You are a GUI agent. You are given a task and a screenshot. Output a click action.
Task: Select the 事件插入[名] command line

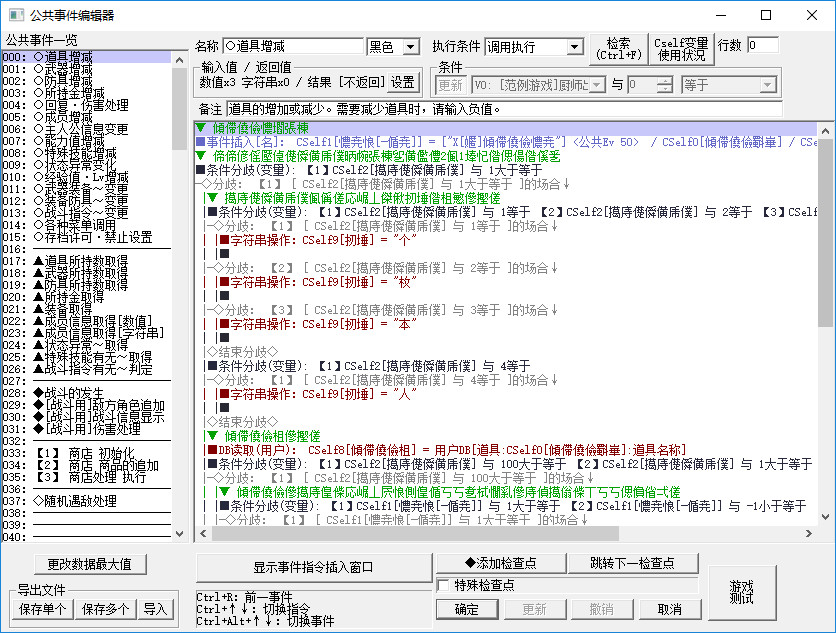point(505,142)
